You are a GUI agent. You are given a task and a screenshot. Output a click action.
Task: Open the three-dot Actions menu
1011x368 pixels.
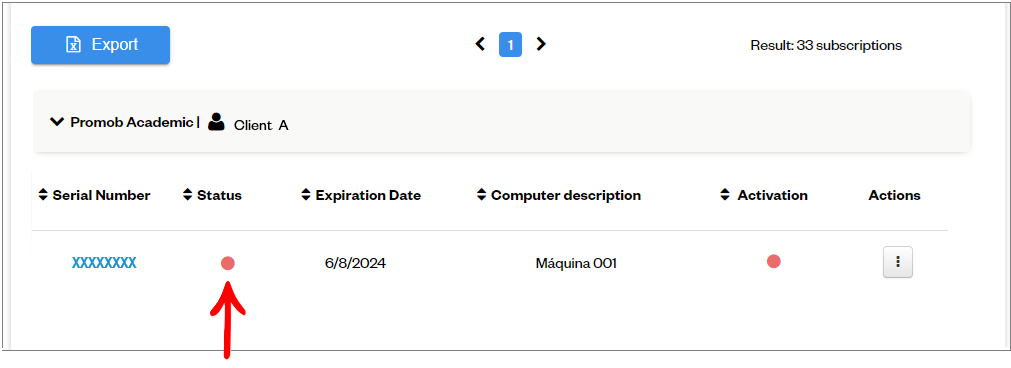(x=898, y=262)
